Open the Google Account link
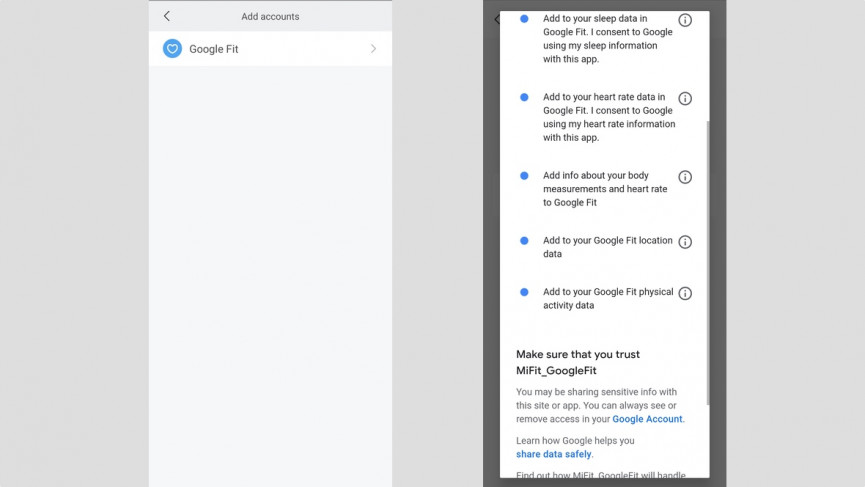 click(x=647, y=419)
